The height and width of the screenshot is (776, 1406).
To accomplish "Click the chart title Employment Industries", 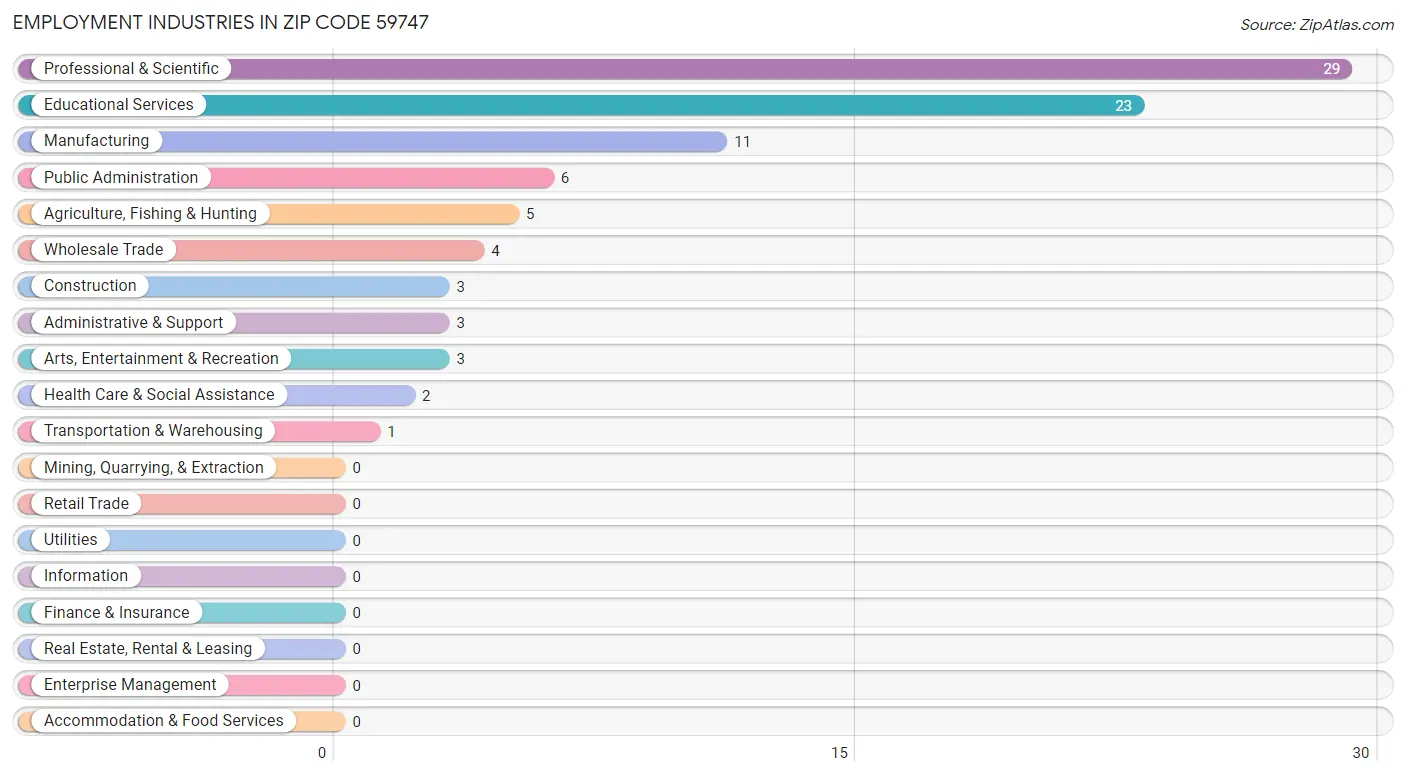I will [221, 22].
